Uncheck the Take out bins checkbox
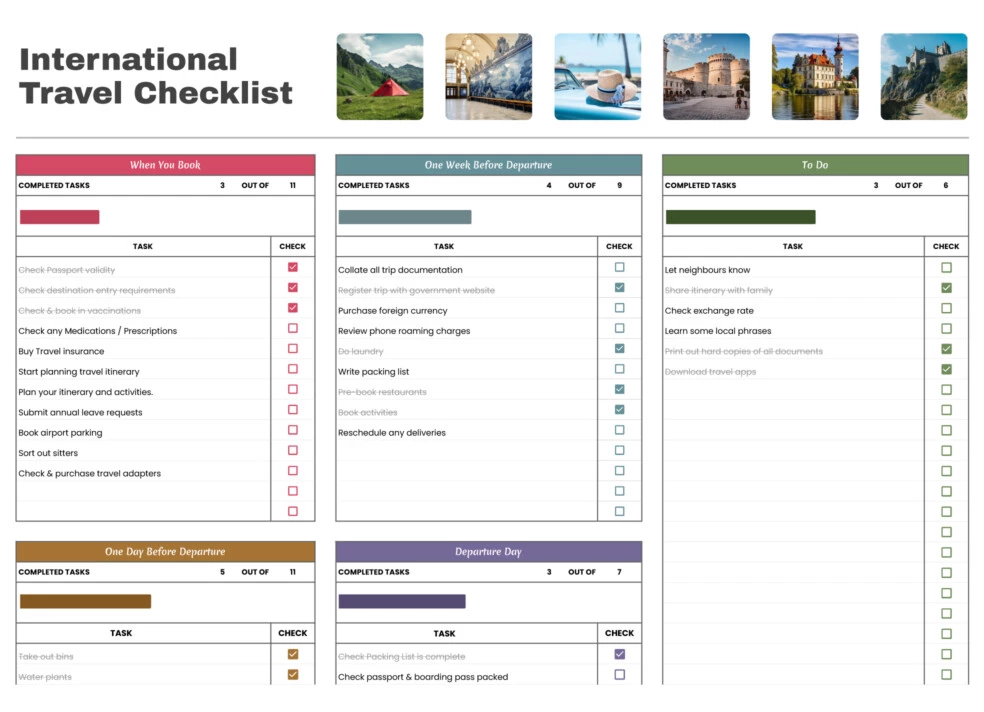This screenshot has width=984, height=712. tap(292, 654)
